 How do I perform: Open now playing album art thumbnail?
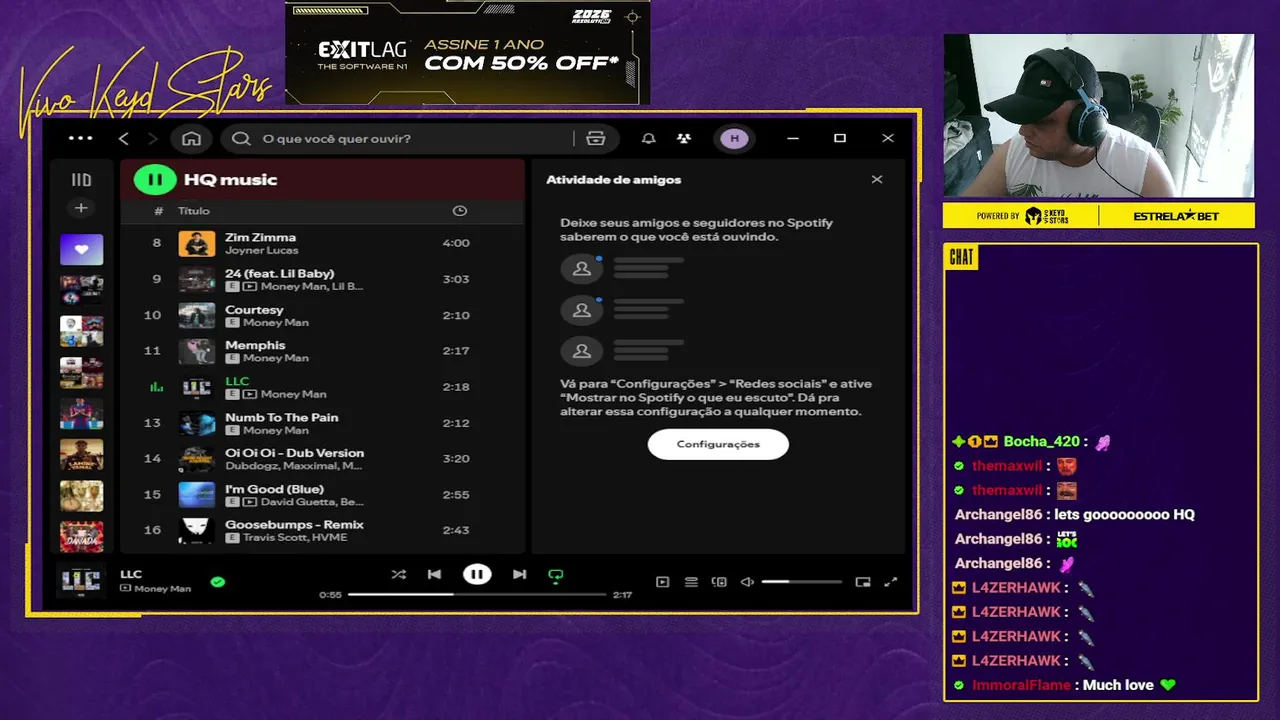81,580
